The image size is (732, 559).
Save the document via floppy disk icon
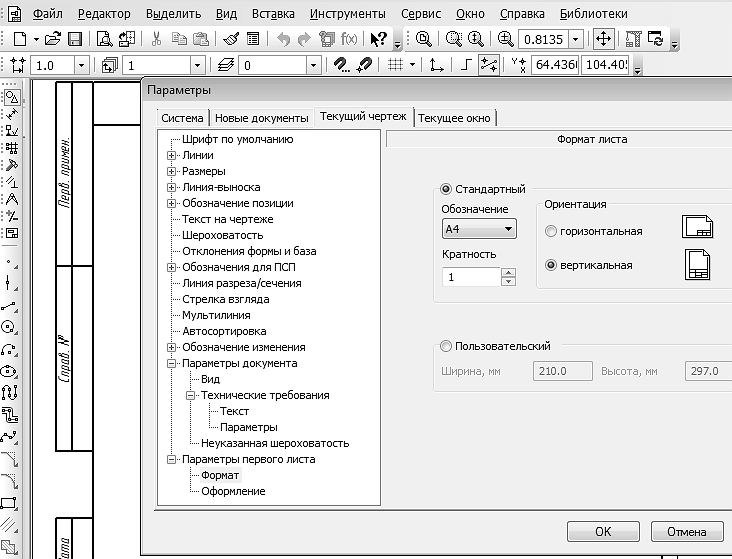75,39
